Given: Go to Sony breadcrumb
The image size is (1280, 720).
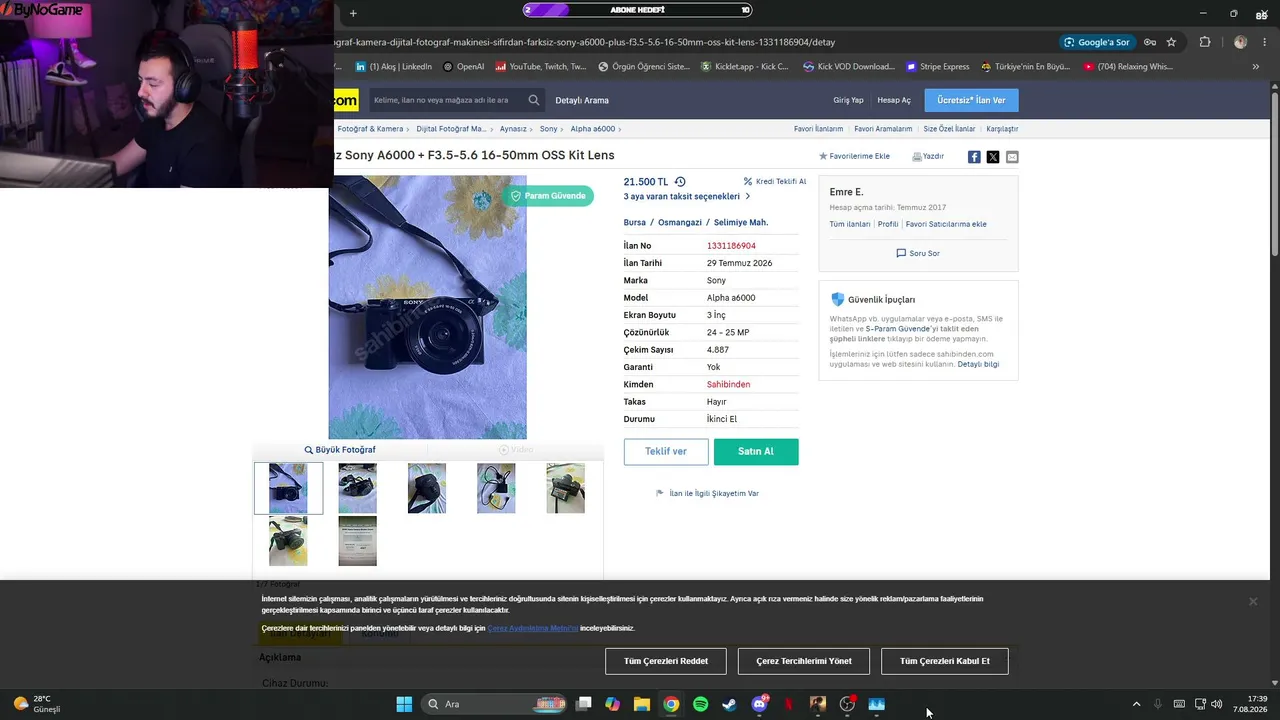Looking at the screenshot, I should (x=549, y=129).
